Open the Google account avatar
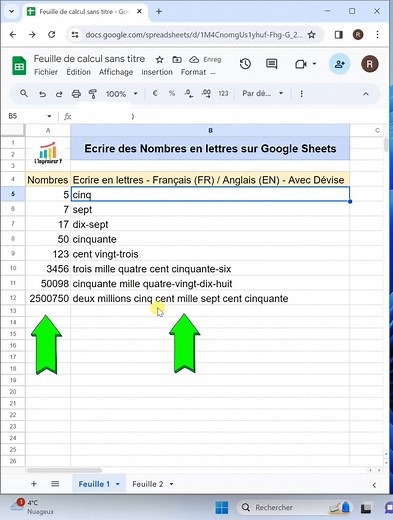 tap(370, 64)
